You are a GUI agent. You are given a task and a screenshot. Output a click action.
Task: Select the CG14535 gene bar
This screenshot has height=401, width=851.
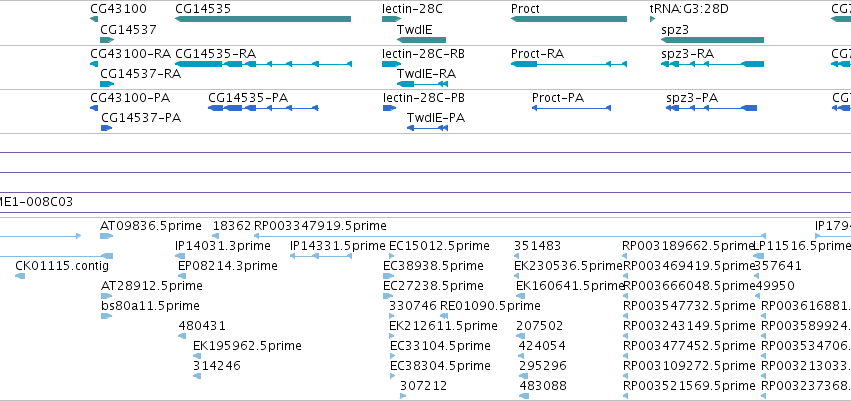(x=263, y=19)
